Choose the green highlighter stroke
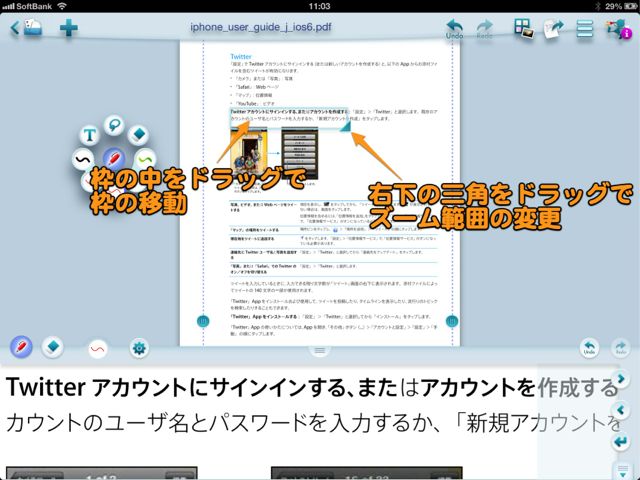Viewport: 640px width, 480px height. (x=145, y=159)
